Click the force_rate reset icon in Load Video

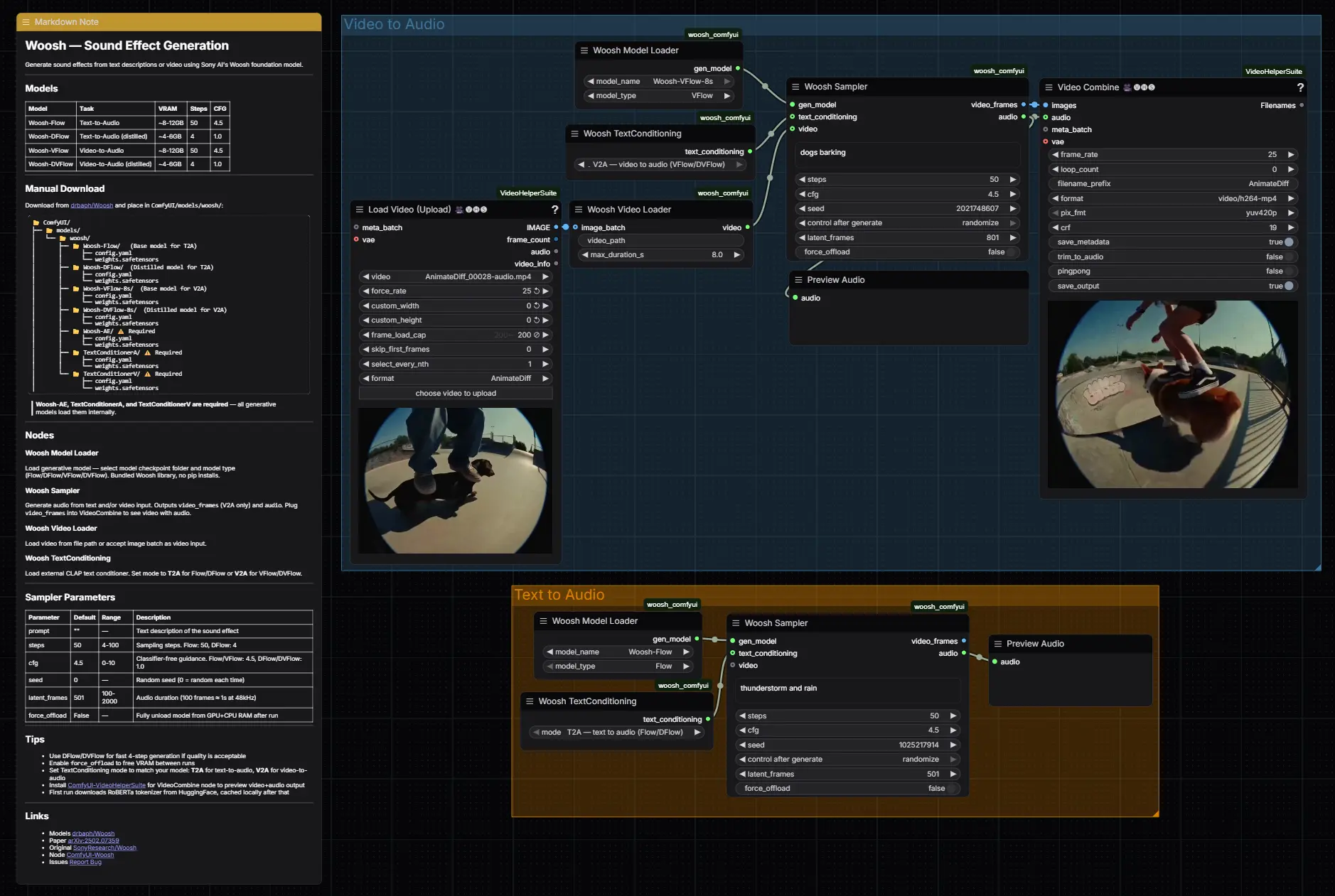[x=537, y=291]
